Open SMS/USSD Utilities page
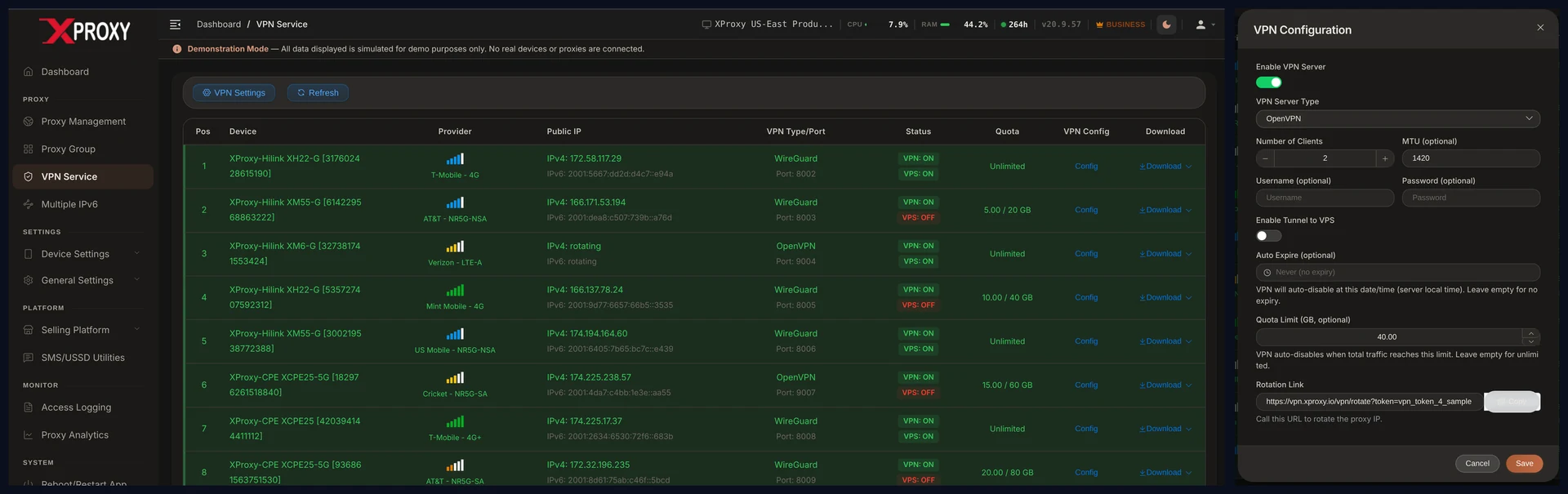Viewport: 1568px width, 494px height. click(x=83, y=358)
